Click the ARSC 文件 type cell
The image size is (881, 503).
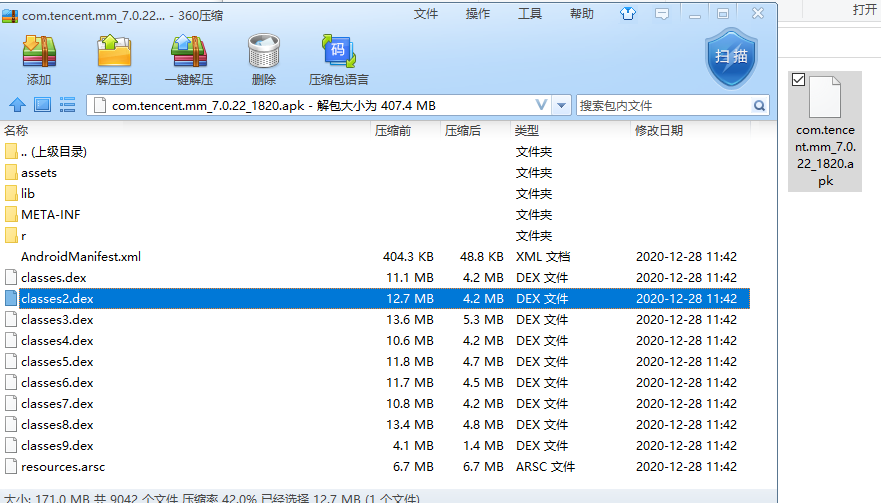pyautogui.click(x=545, y=466)
